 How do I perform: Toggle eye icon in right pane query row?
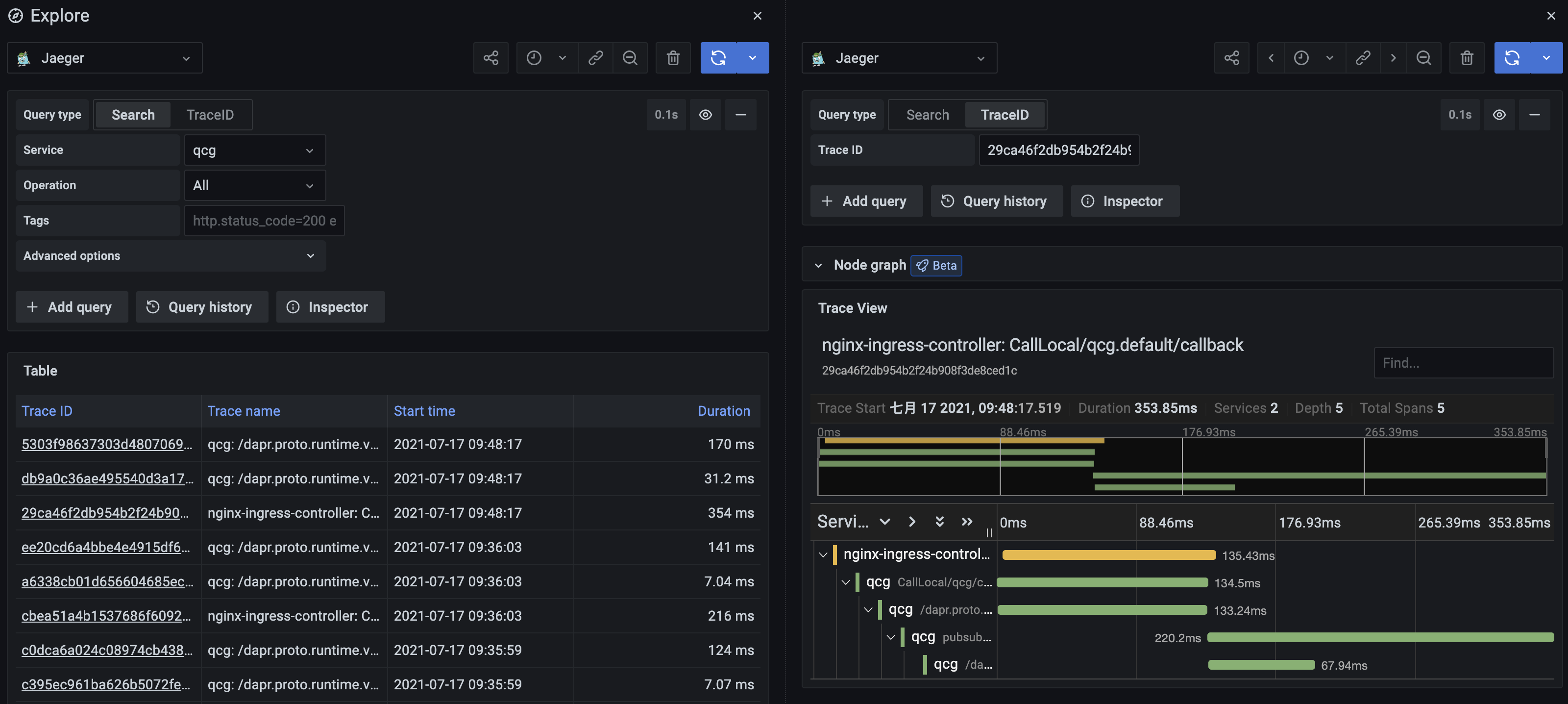[1499, 115]
